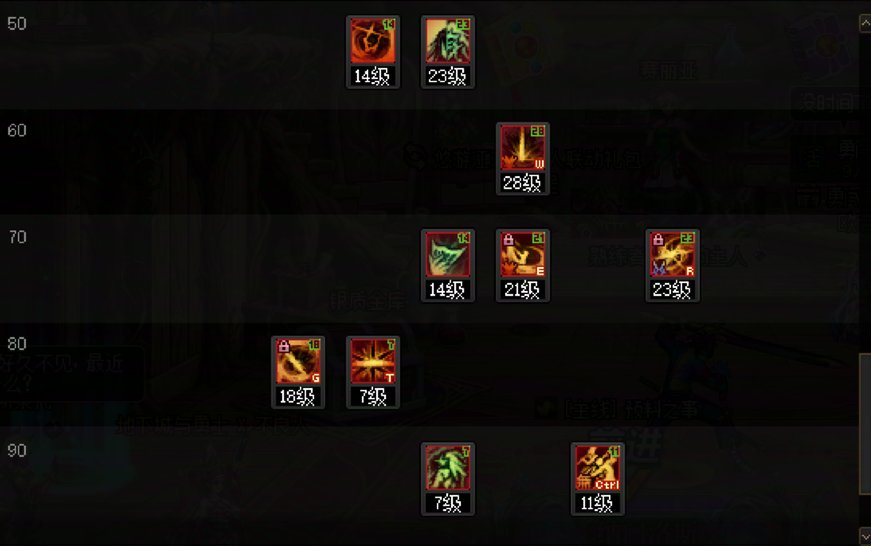Click the level 80 row label
The image size is (871, 546).
pyautogui.click(x=17, y=344)
